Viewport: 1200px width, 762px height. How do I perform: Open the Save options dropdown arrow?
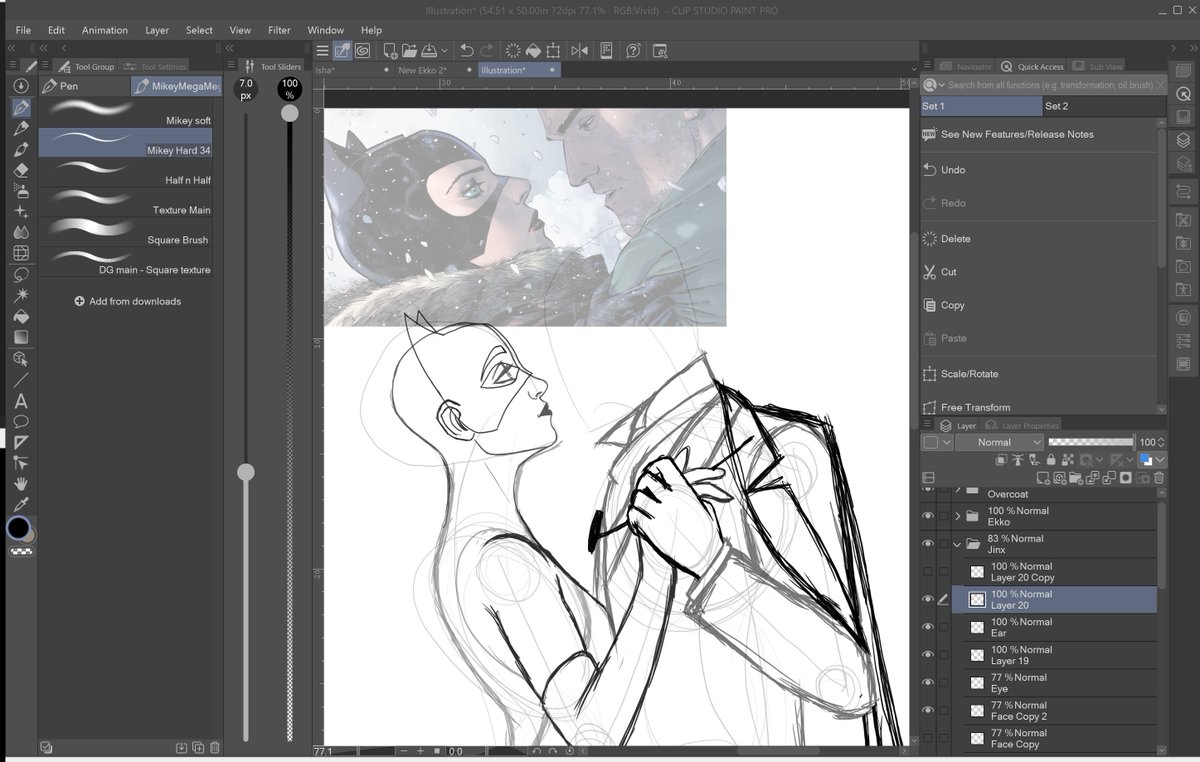tap(444, 51)
